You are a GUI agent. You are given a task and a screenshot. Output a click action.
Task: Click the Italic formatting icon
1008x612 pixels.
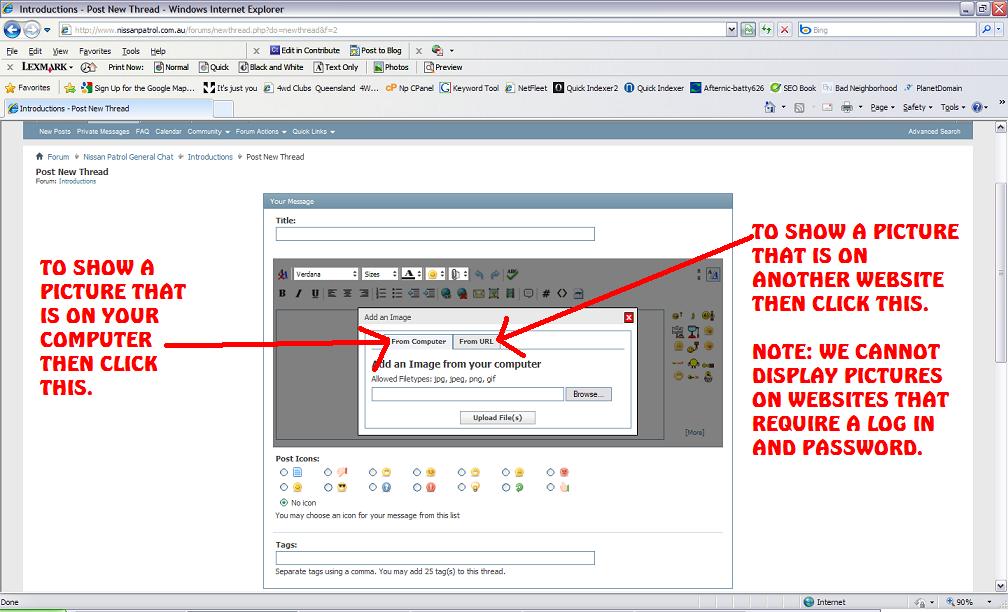[298, 293]
